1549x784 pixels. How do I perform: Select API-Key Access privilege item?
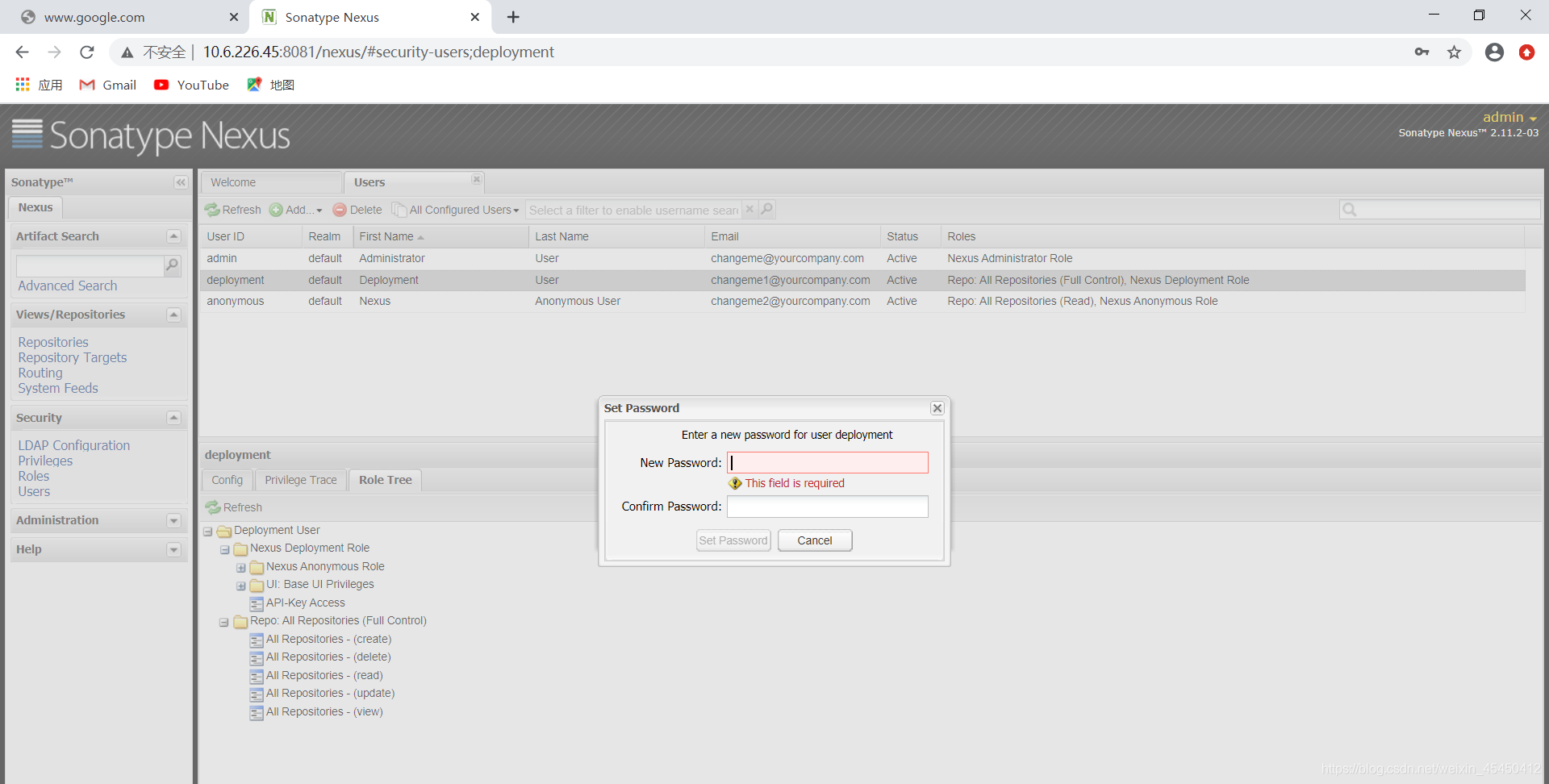pos(305,603)
